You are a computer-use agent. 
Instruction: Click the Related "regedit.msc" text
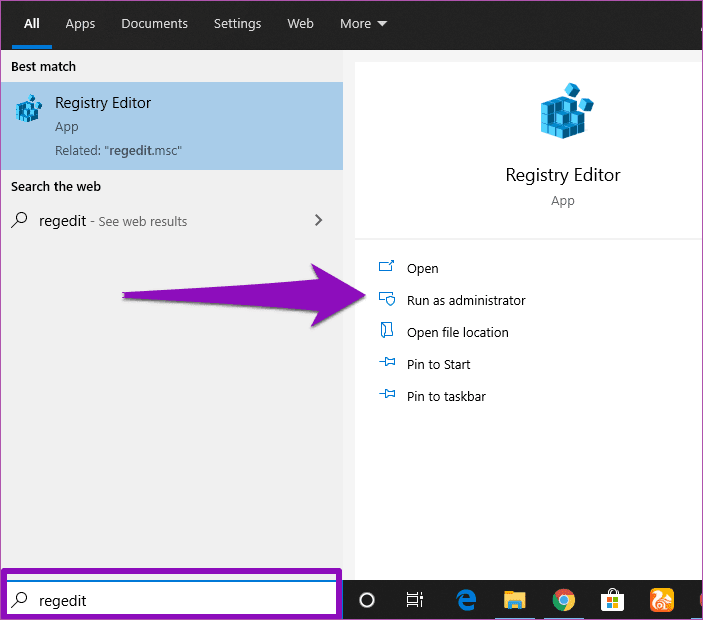[x=118, y=151]
